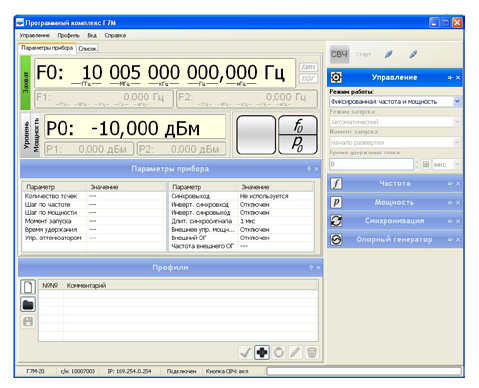Click the F0 frequency display
Screen dimensions: 479x388
165,73
